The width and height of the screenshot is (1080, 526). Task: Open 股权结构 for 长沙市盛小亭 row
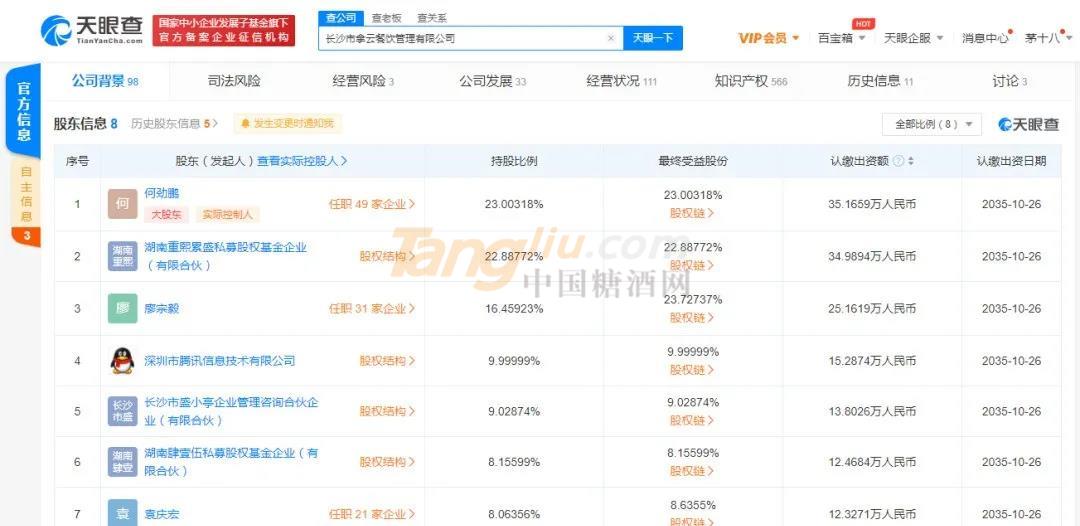(x=387, y=411)
